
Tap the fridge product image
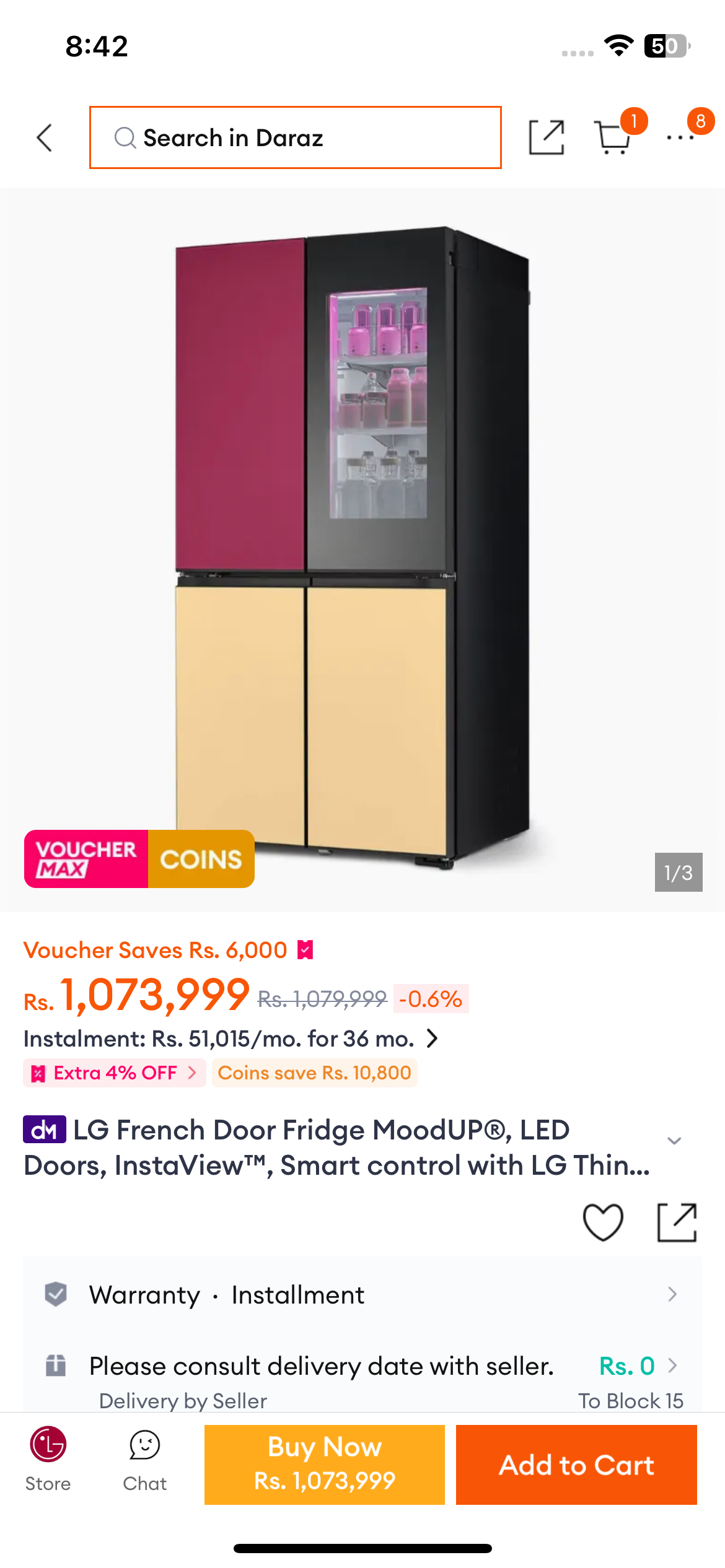(362, 545)
